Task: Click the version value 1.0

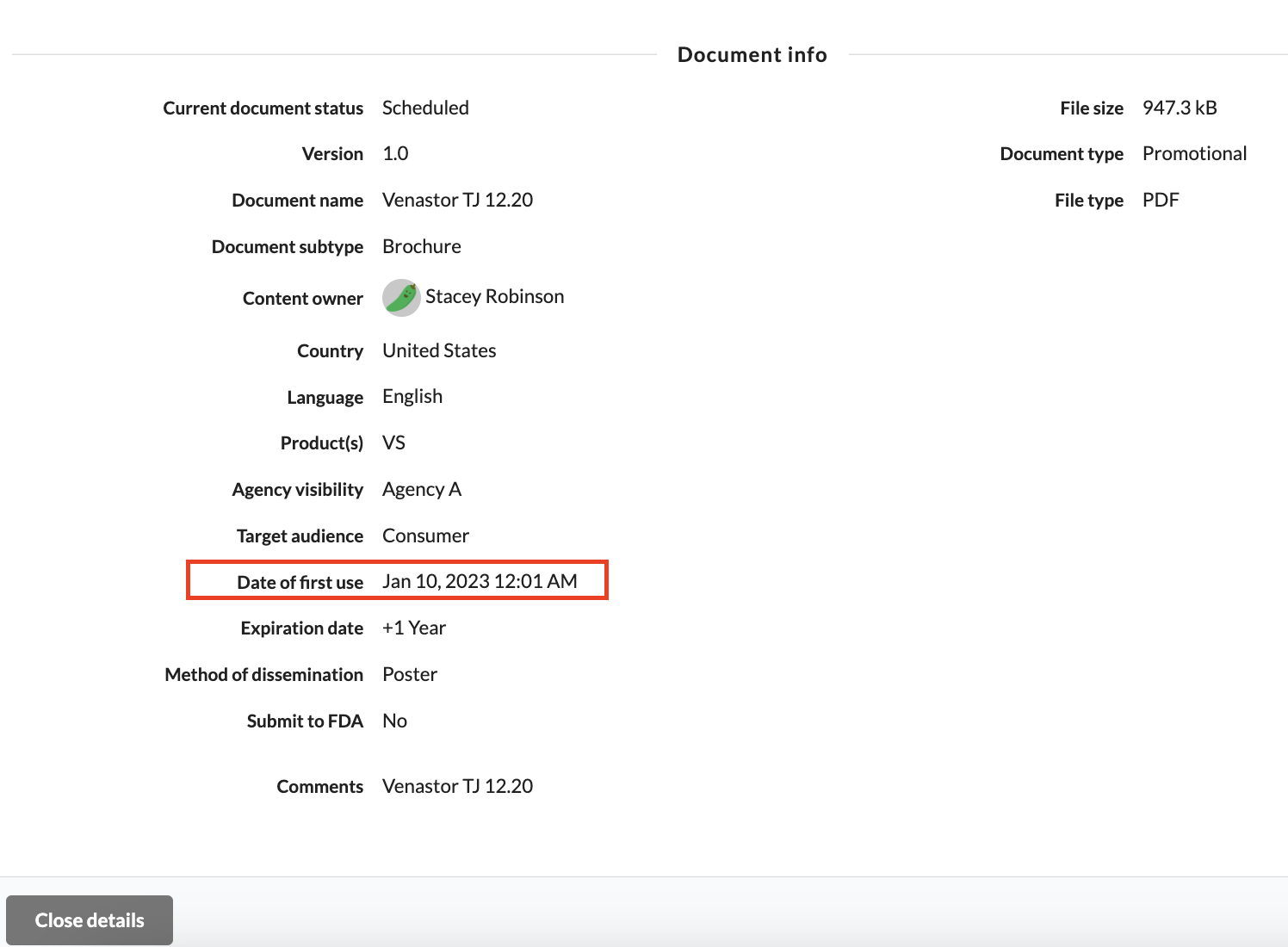Action: coord(395,153)
